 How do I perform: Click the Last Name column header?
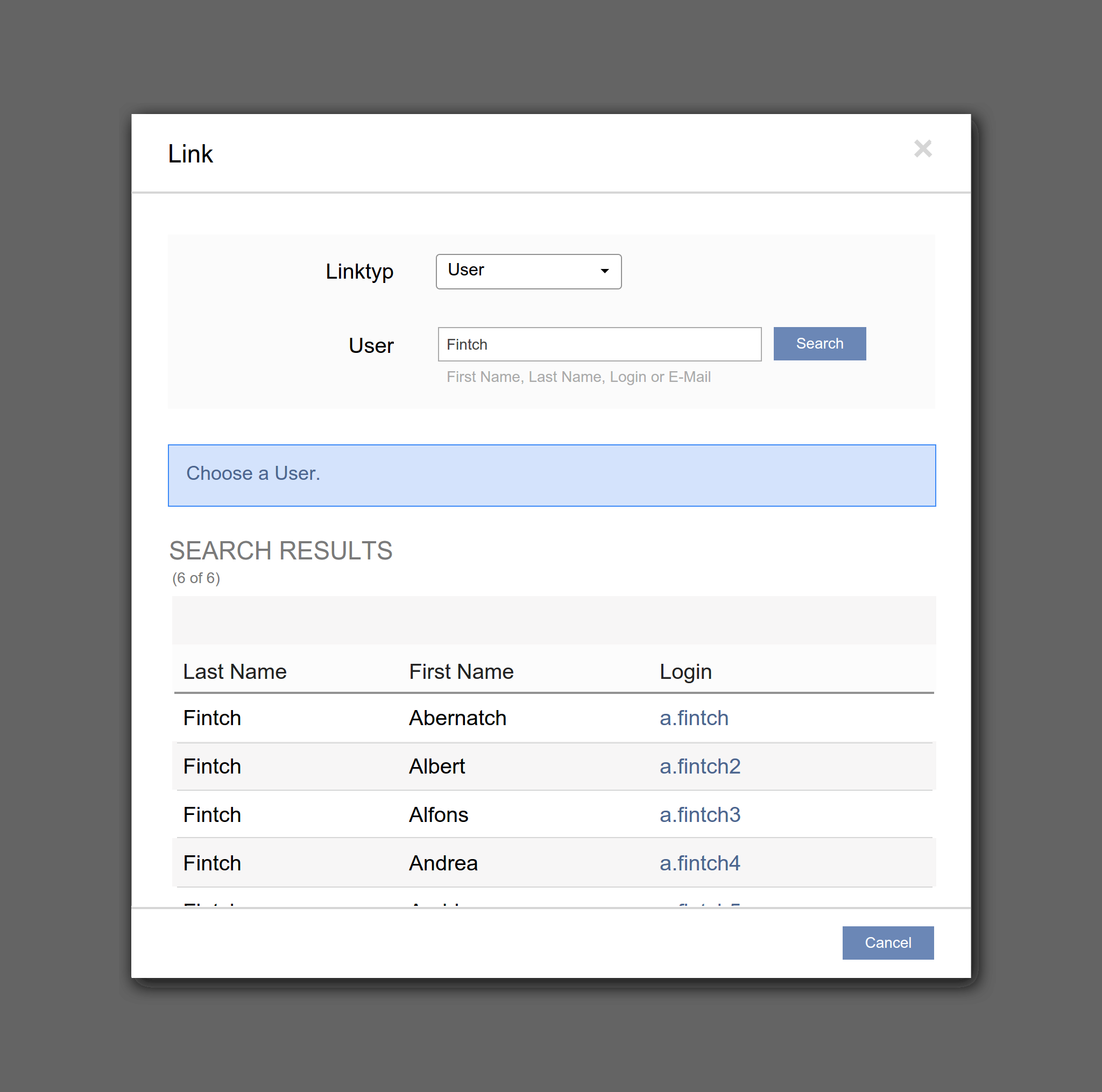pyautogui.click(x=235, y=672)
